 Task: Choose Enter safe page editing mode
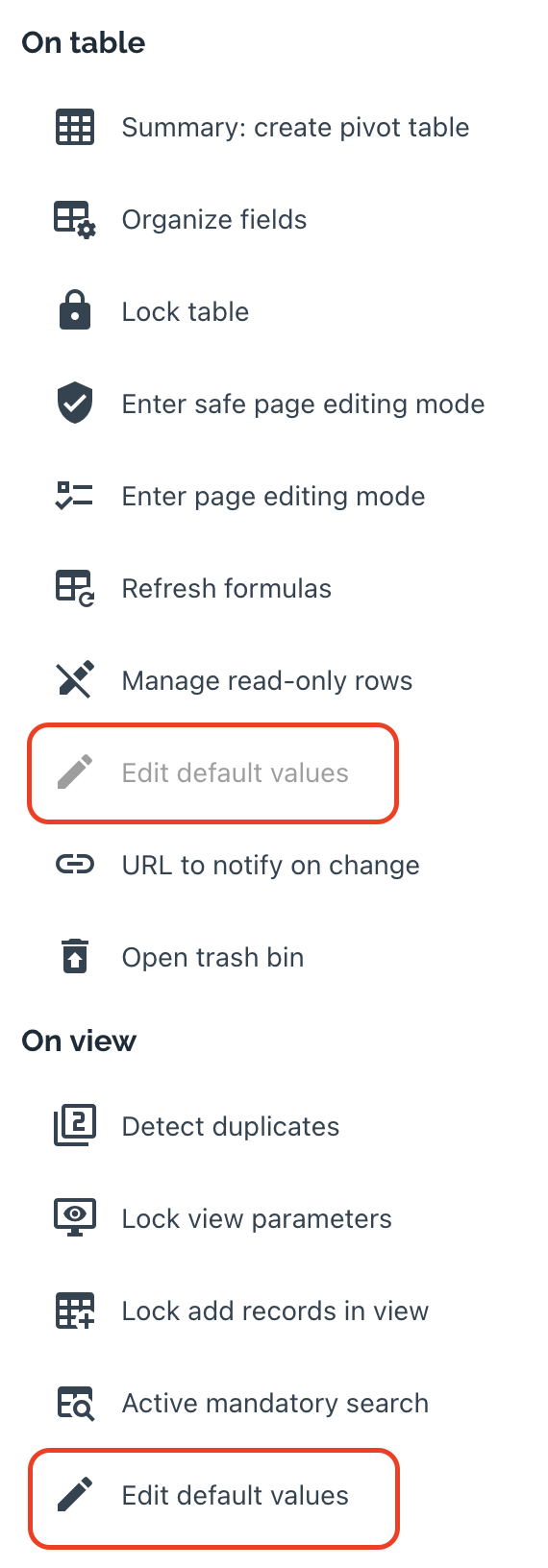pos(303,404)
